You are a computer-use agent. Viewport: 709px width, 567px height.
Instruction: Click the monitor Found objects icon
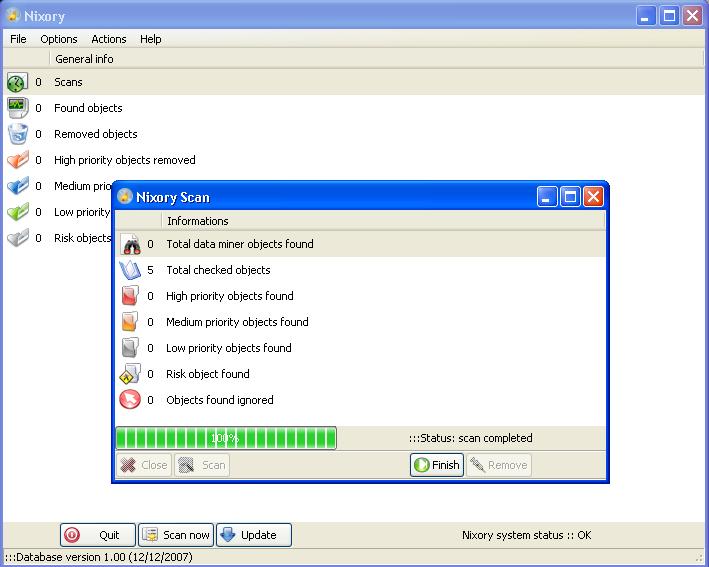coord(18,108)
